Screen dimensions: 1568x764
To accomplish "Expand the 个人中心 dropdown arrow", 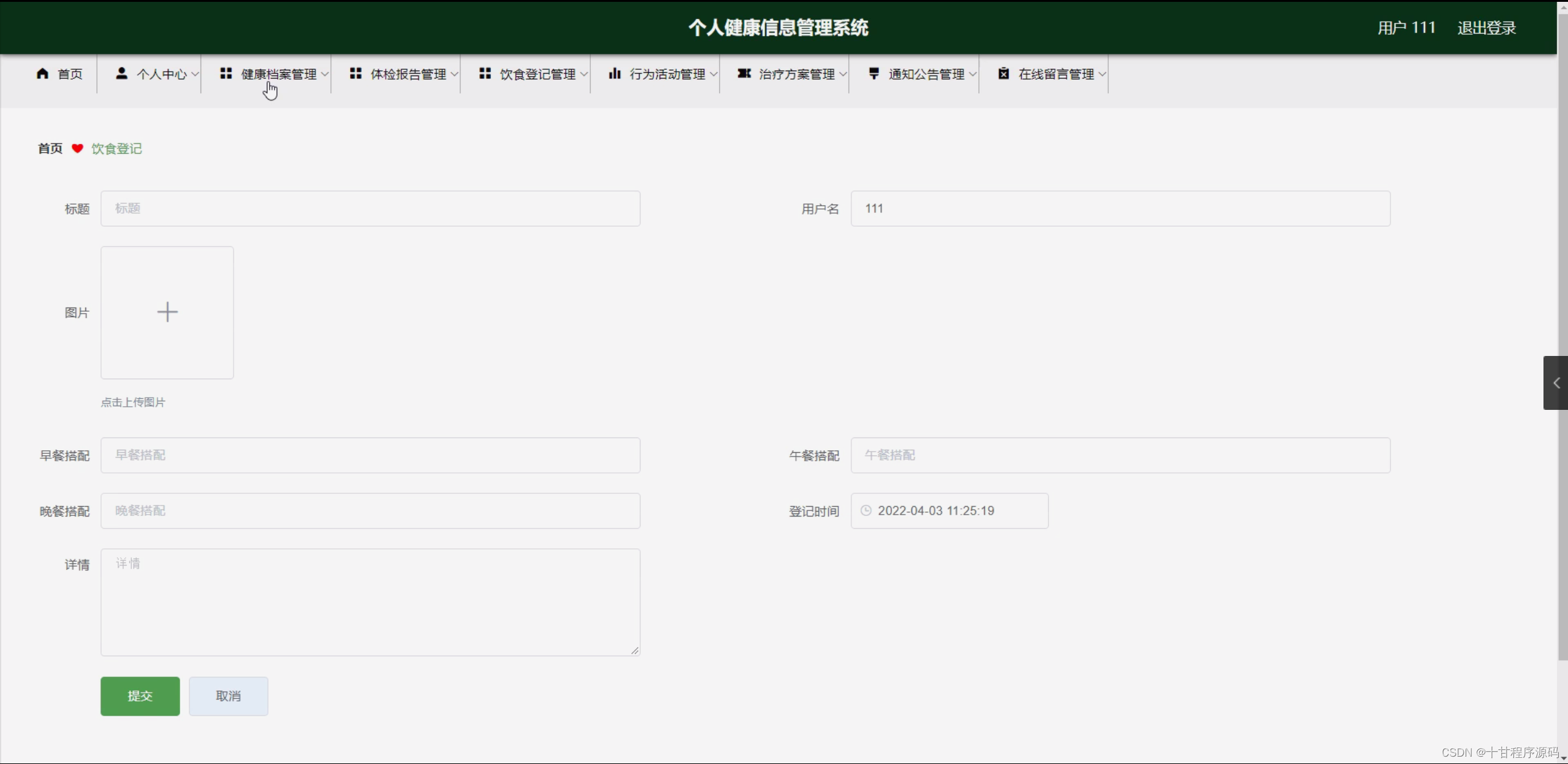I will point(195,74).
